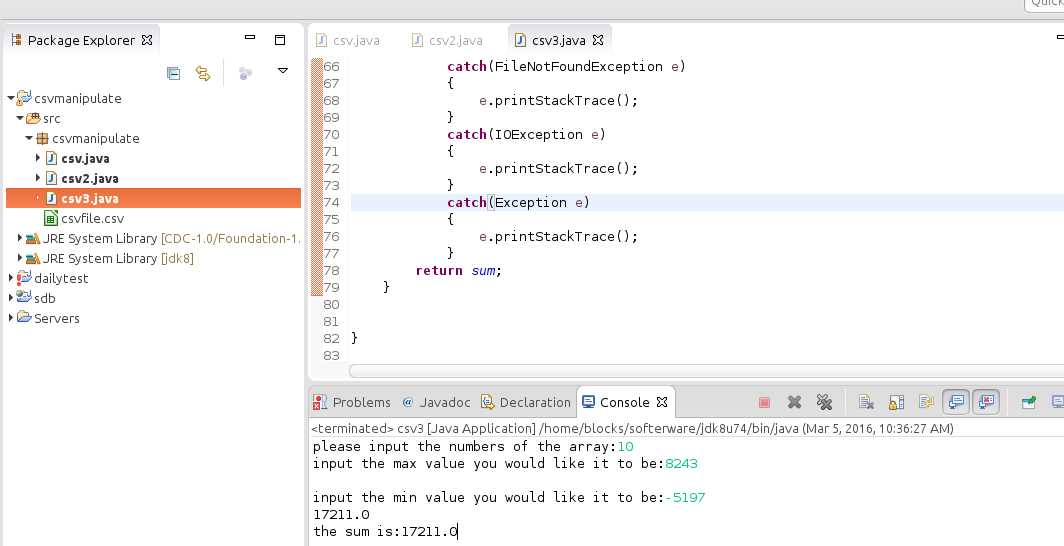Click the 'return sum;' statement

click(459, 271)
